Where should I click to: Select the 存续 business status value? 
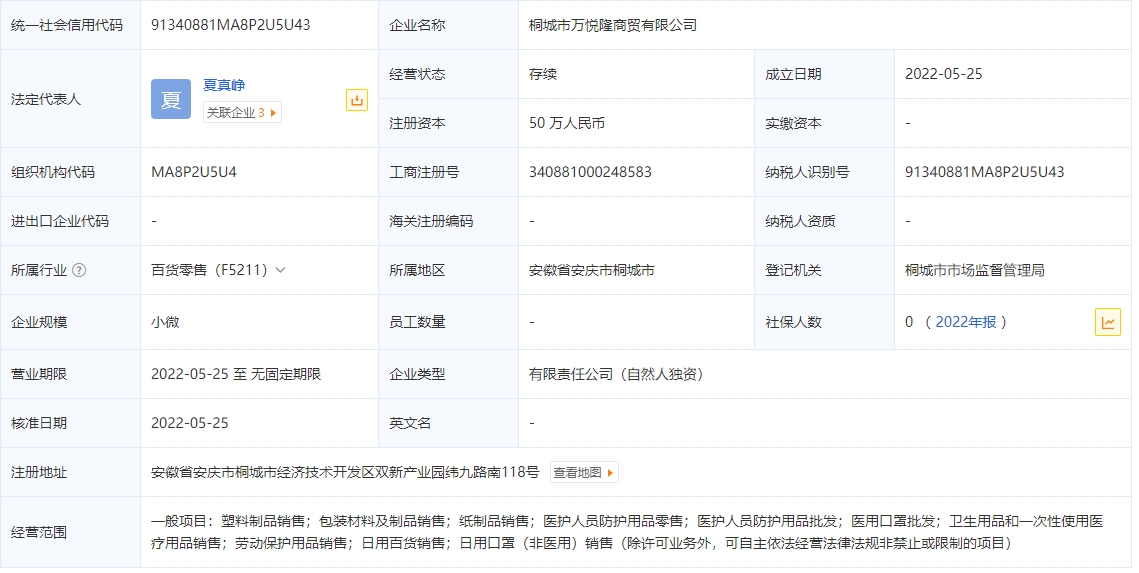pyautogui.click(x=543, y=74)
